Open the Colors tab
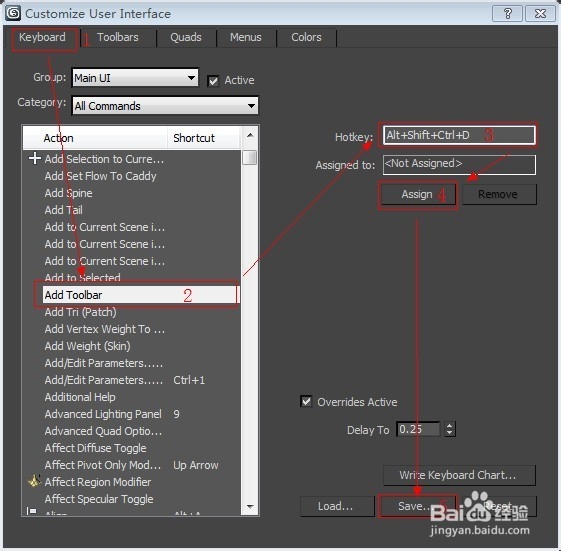This screenshot has height=551, width=561. (x=306, y=37)
